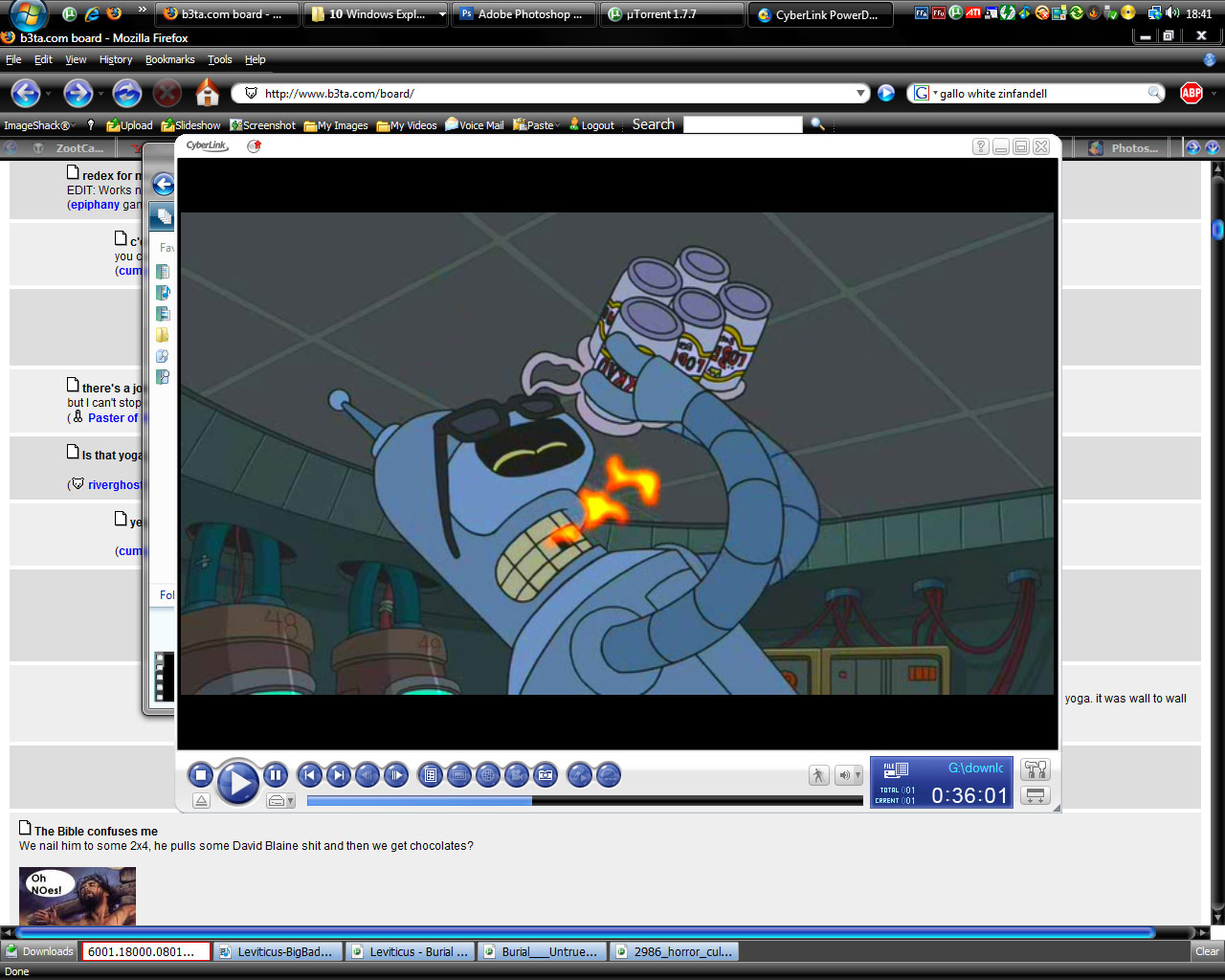The image size is (1225, 980).
Task: Open the Tools menu
Action: (x=220, y=59)
